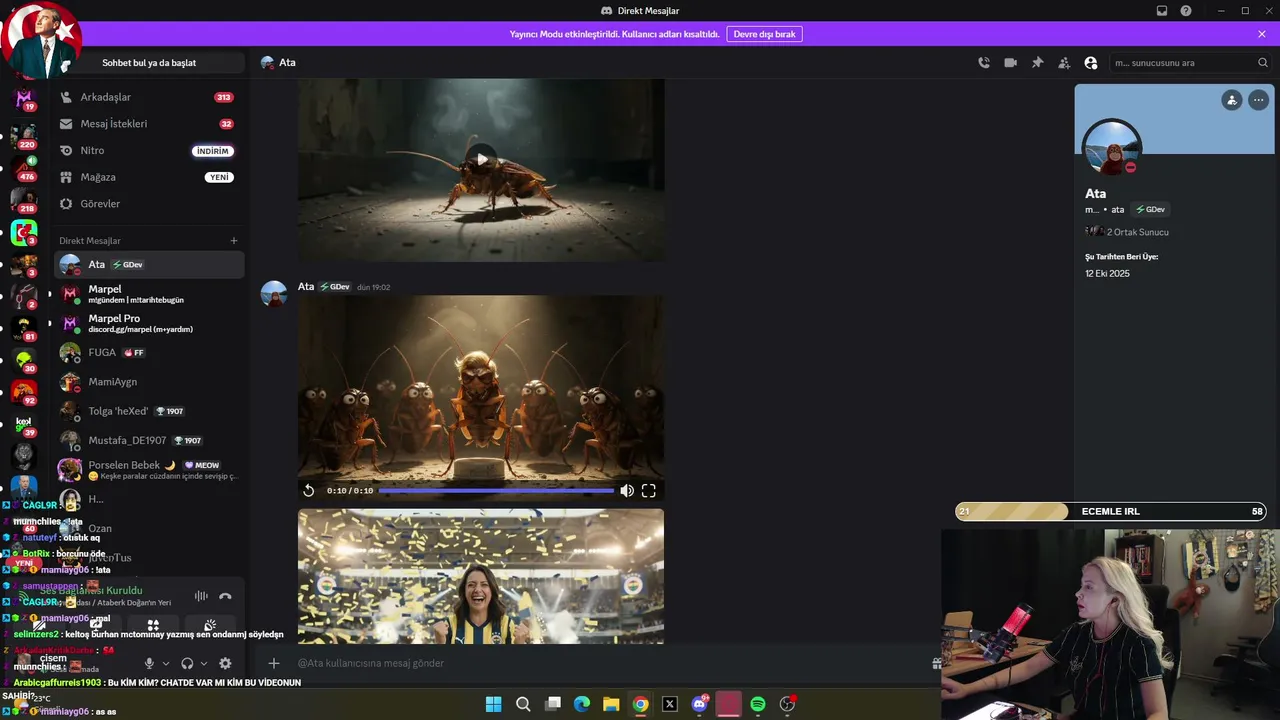The height and width of the screenshot is (720, 1280).
Task: Open user settings with the gear icon
Action: 225,663
